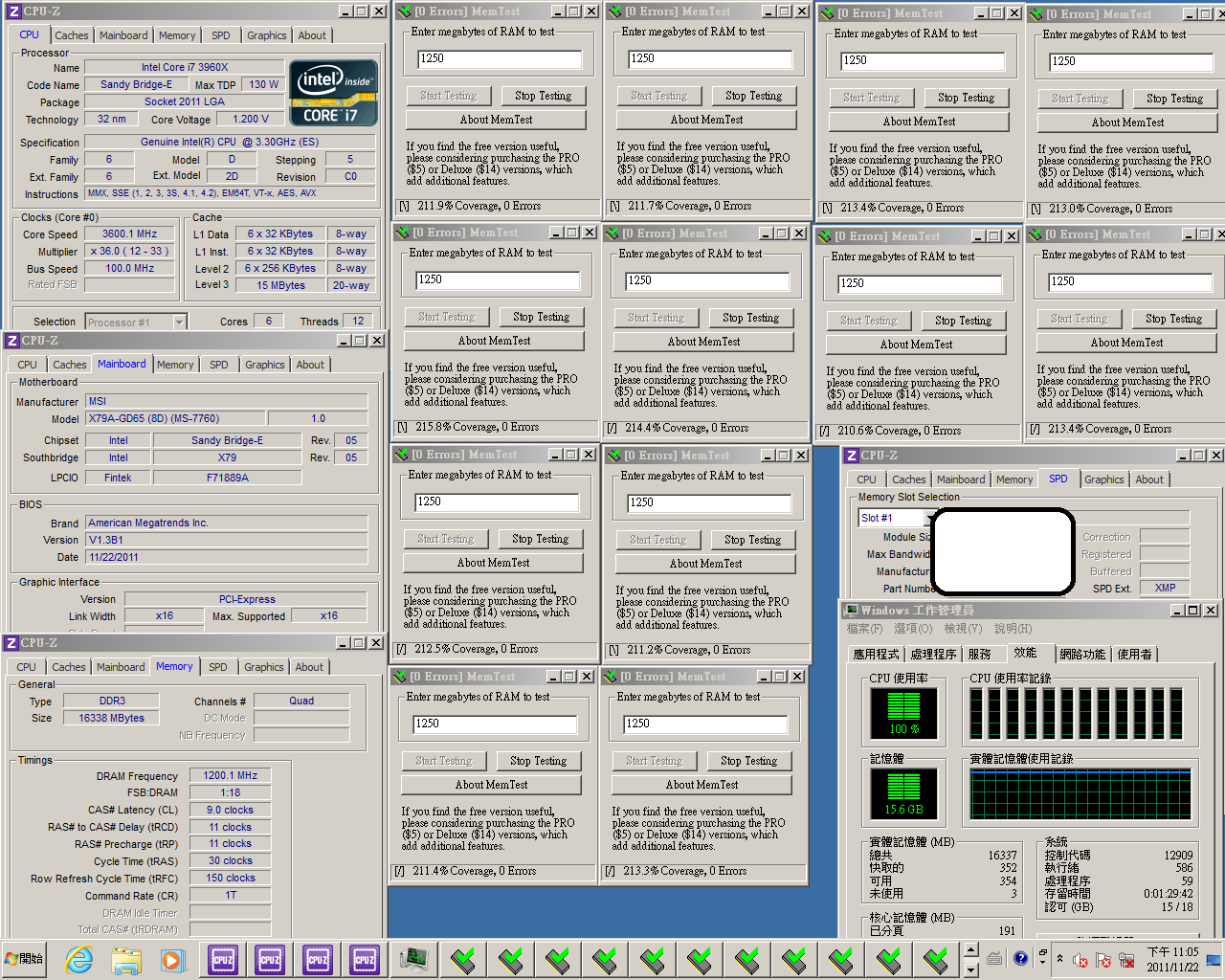This screenshot has height=980, width=1225.
Task: Click Stop Testing in MemTest with 213.3% coverage
Action: click(x=749, y=761)
